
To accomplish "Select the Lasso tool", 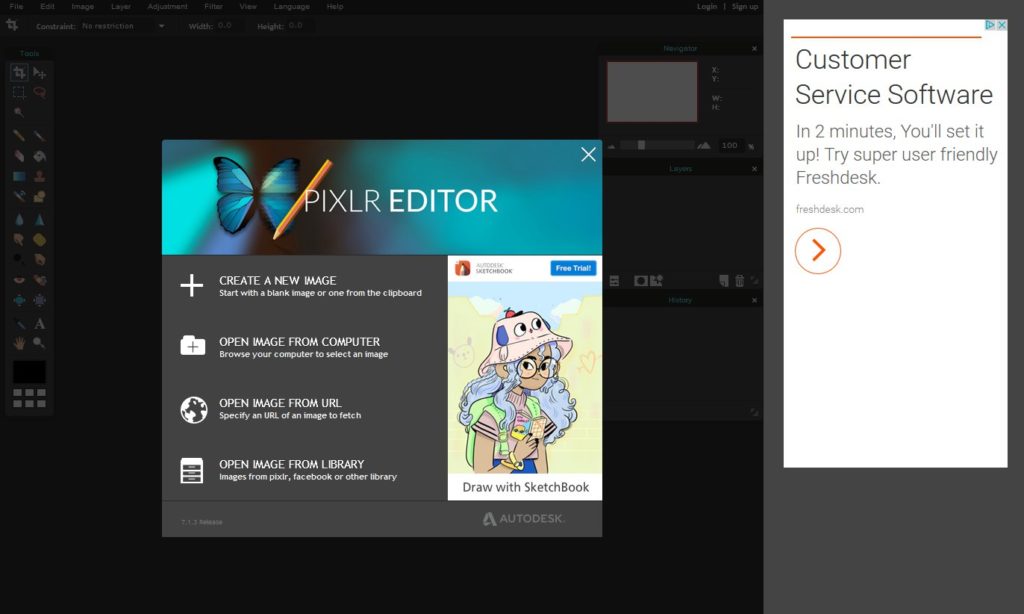I will [x=39, y=92].
